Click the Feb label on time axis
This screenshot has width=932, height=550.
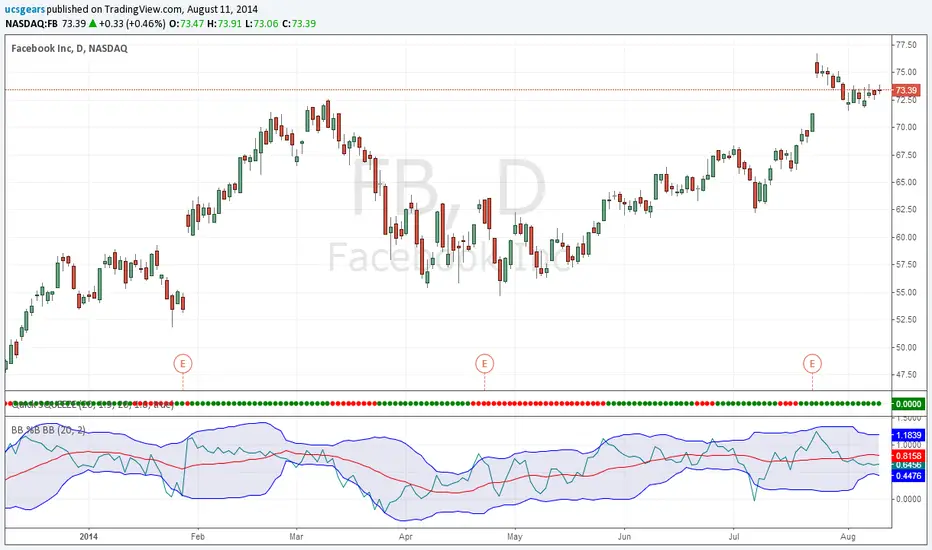pyautogui.click(x=197, y=536)
